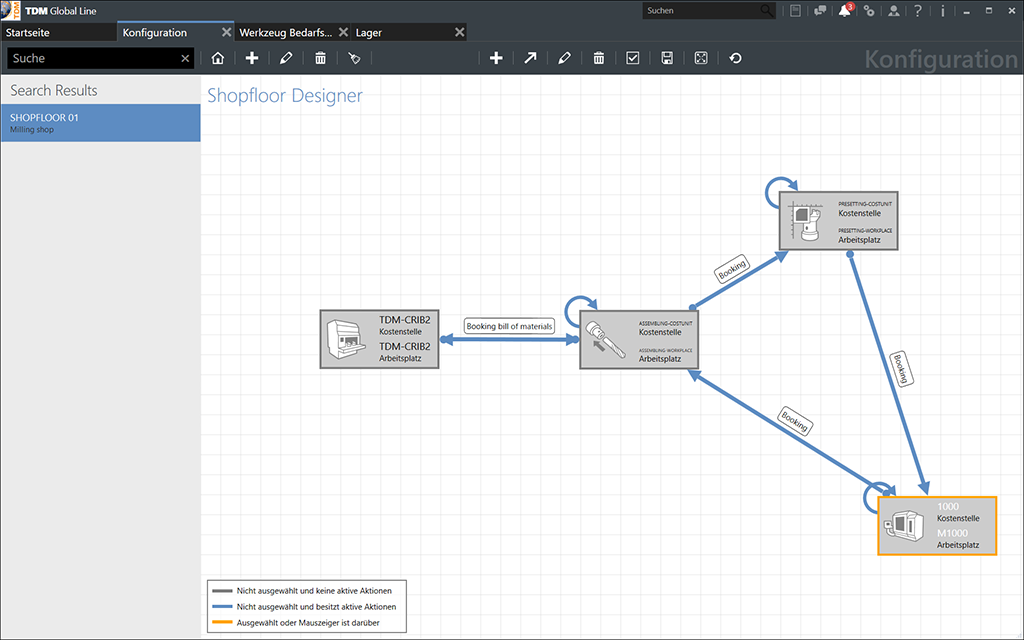Click the blue color line in the legend
Screen dimensions: 1024x640
pos(222,607)
